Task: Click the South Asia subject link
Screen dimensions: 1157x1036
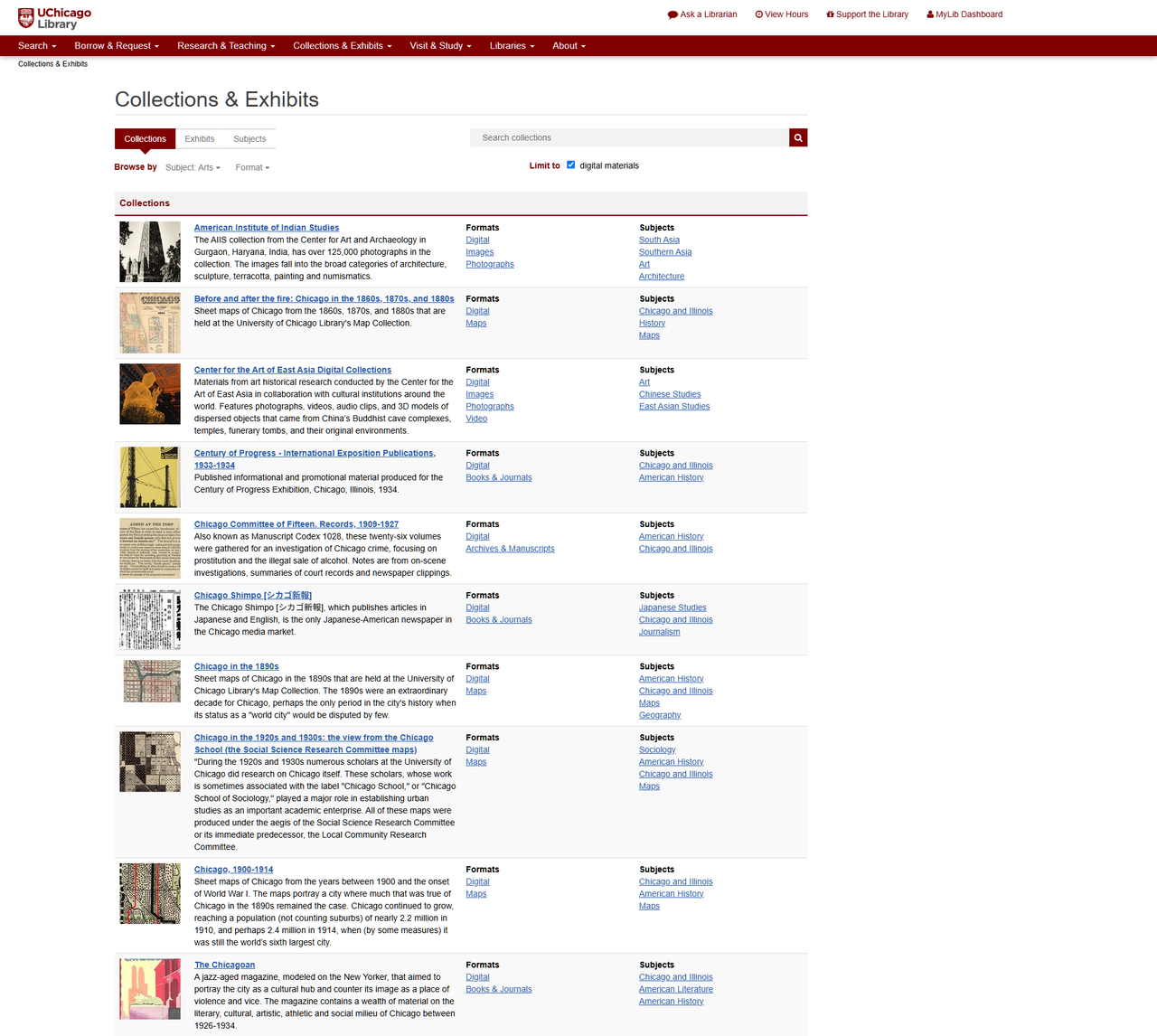Action: point(659,240)
